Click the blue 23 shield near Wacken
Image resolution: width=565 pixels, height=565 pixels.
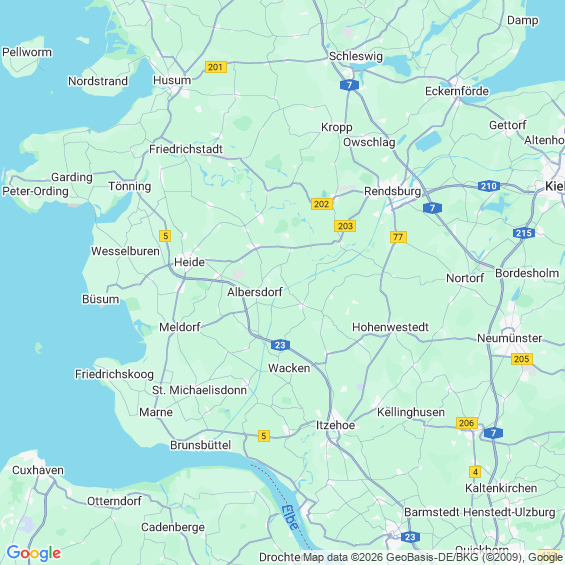(x=280, y=345)
